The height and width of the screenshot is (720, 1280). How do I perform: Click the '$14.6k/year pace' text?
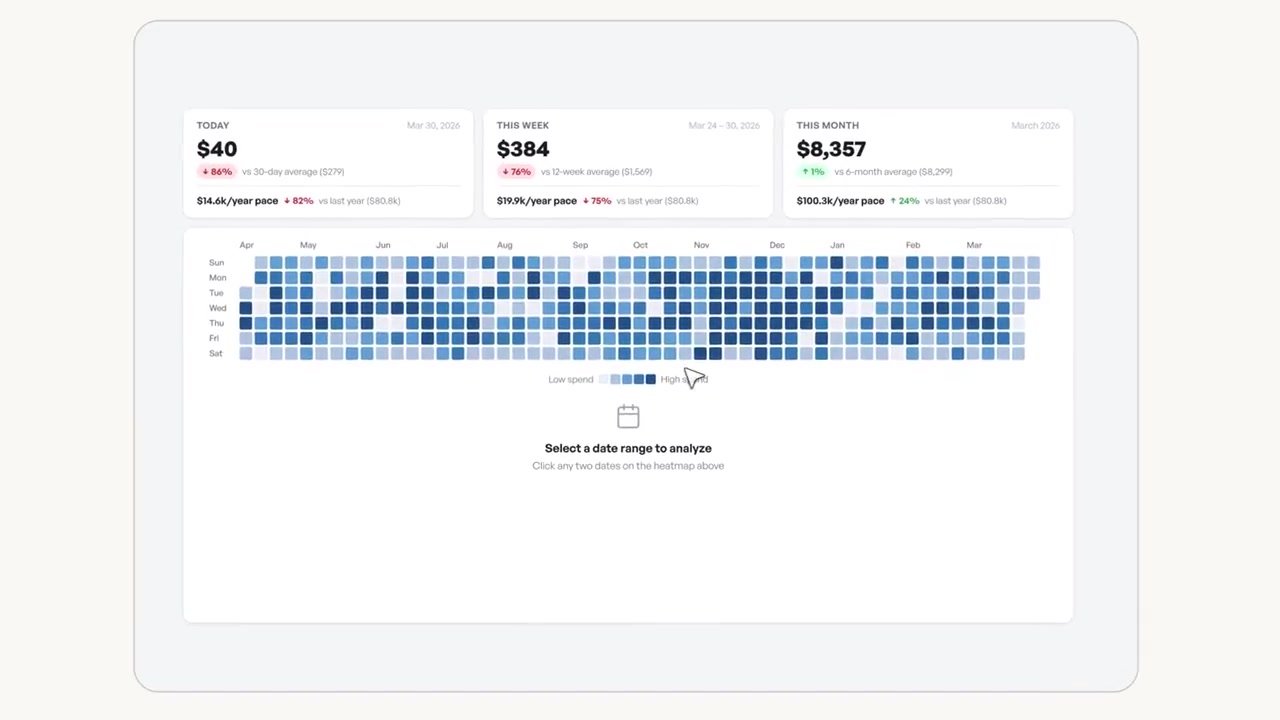[237, 201]
